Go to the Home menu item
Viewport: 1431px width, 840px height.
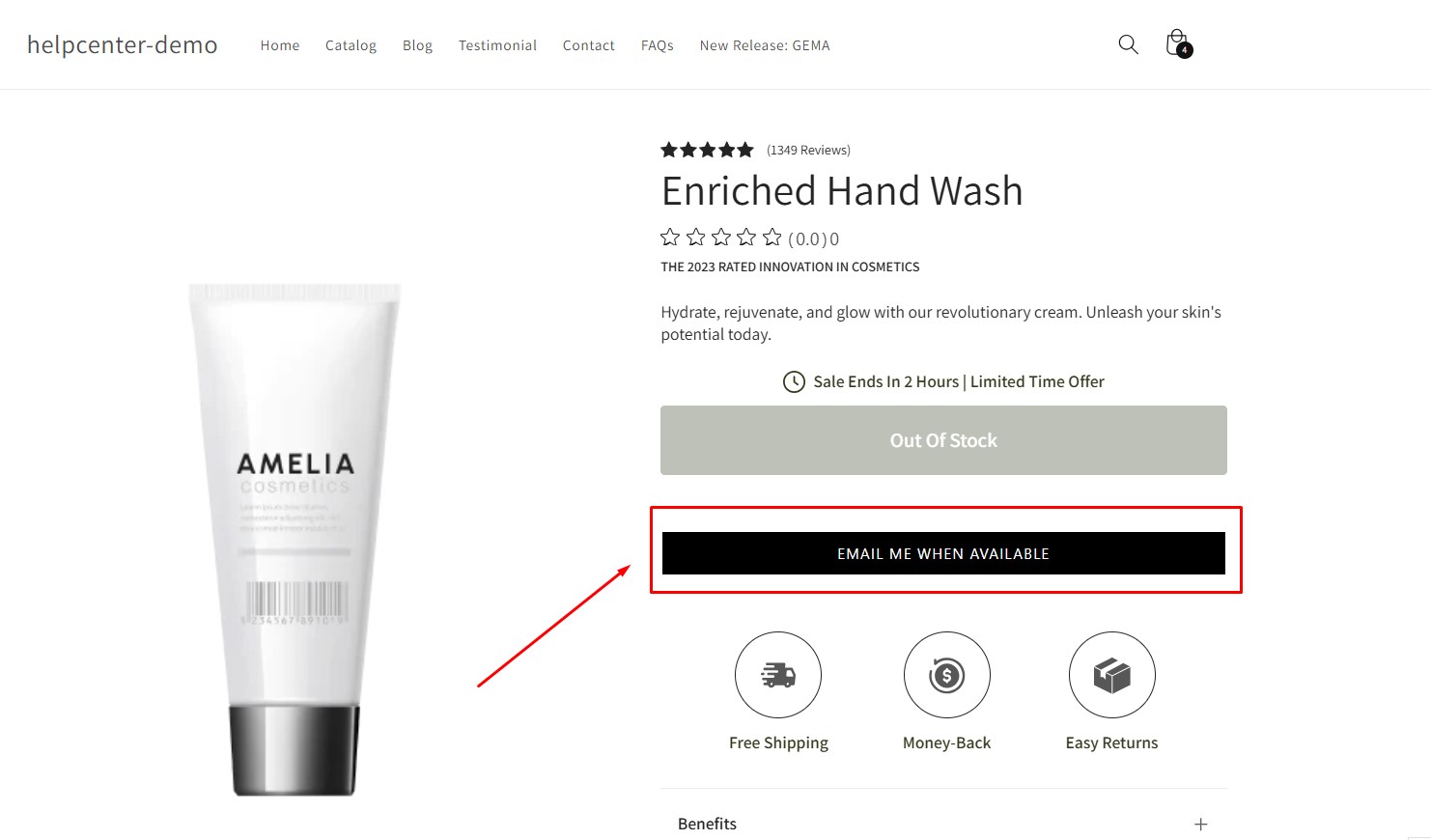click(x=280, y=45)
